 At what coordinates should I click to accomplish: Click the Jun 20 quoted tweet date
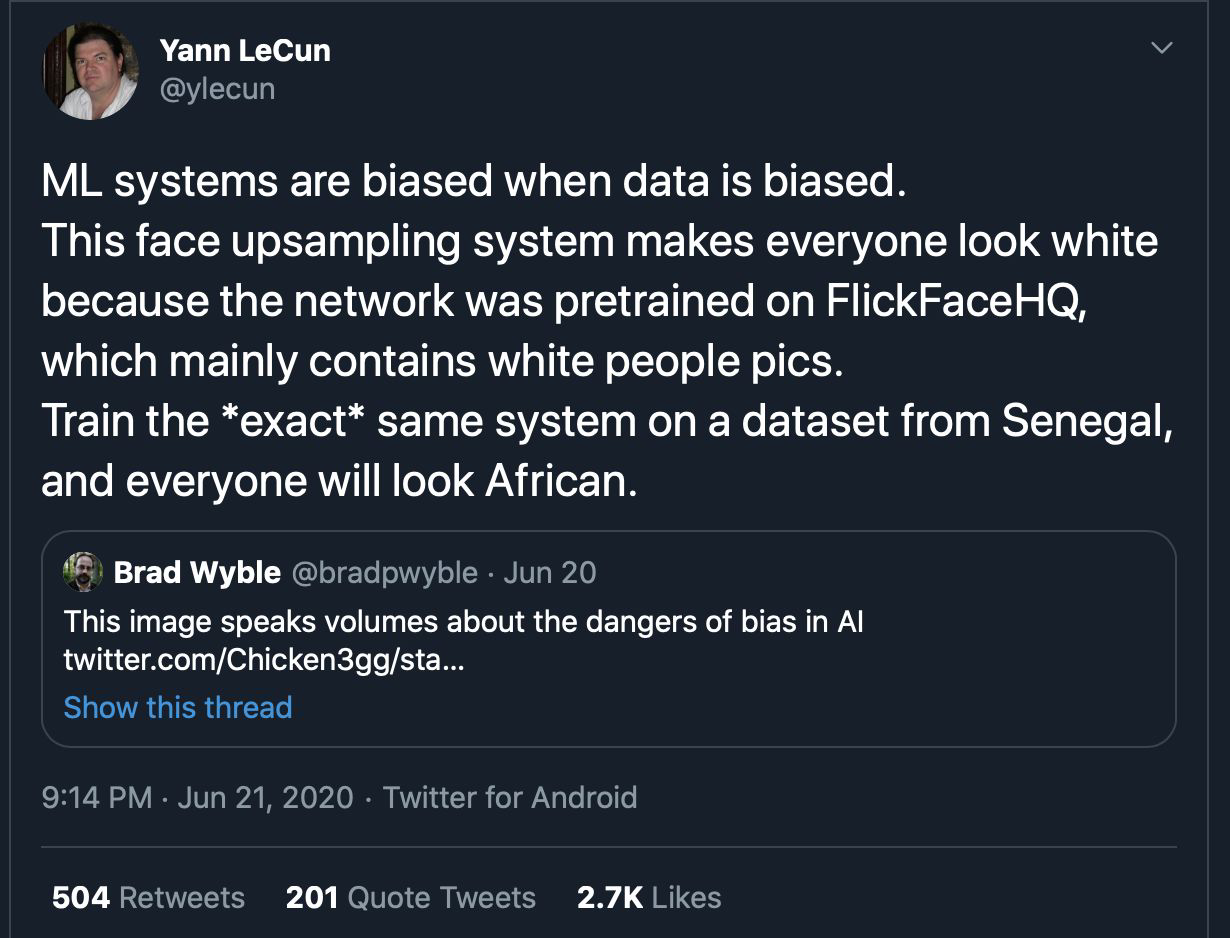(549, 573)
